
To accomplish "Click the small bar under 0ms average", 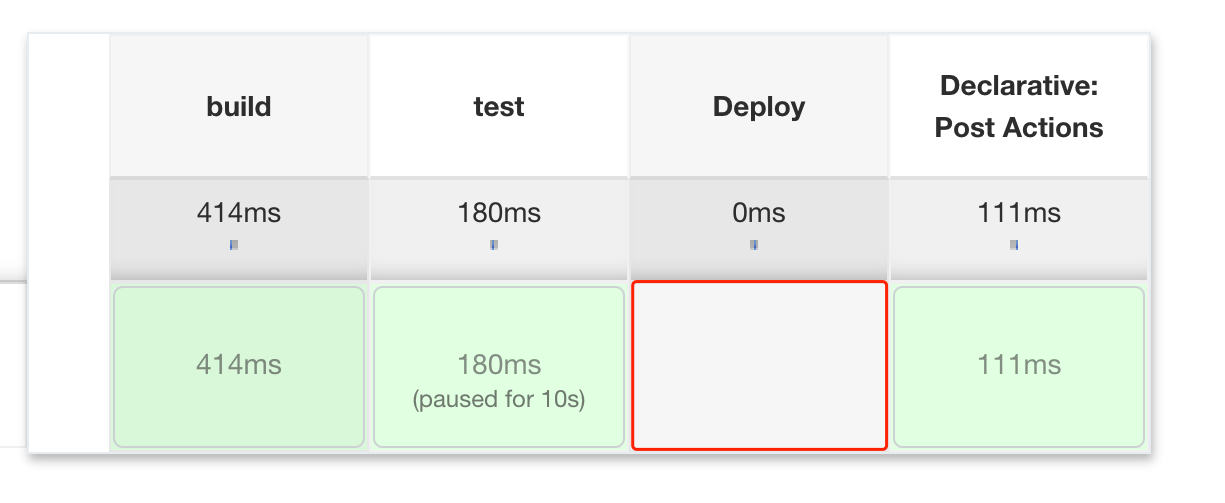I will (754, 244).
